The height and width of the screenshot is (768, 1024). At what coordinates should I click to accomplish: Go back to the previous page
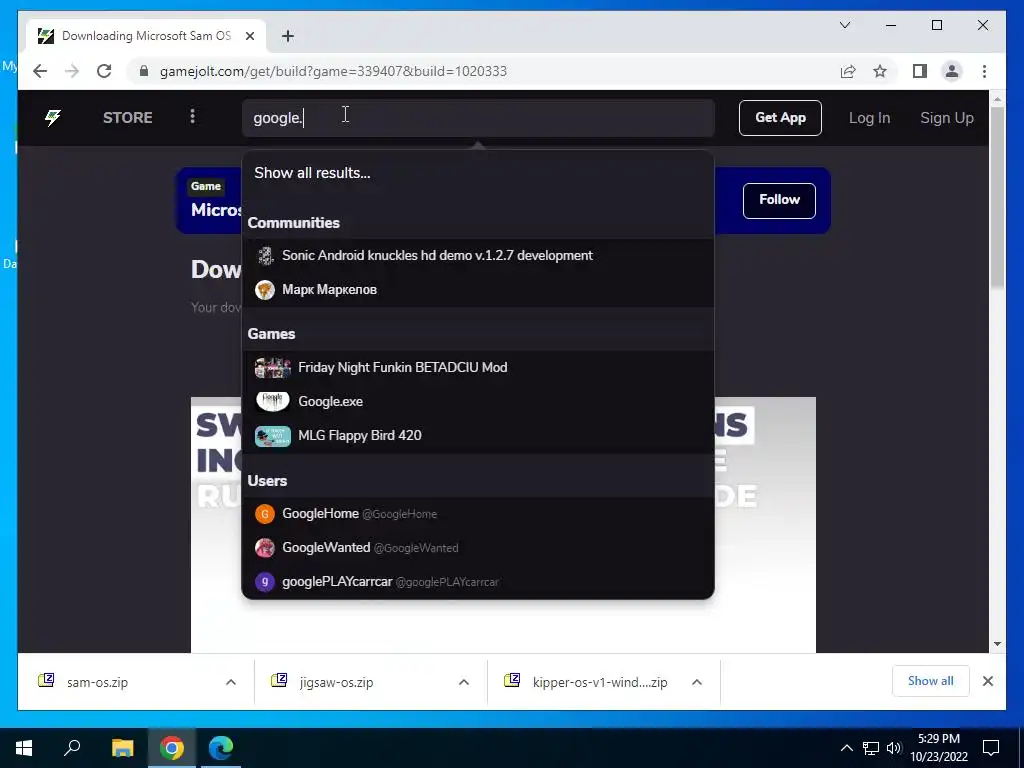point(40,71)
